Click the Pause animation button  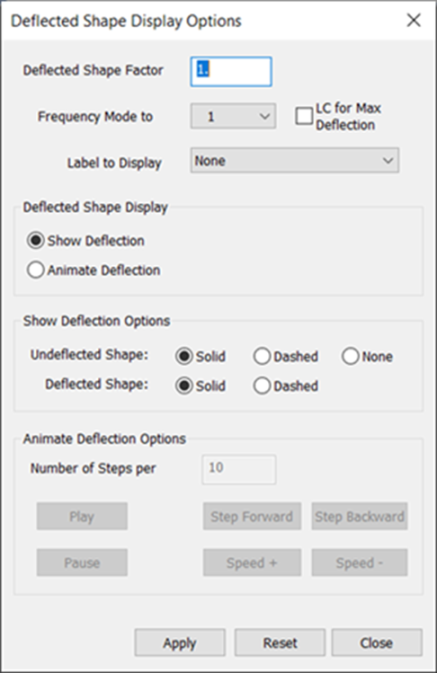[82, 562]
